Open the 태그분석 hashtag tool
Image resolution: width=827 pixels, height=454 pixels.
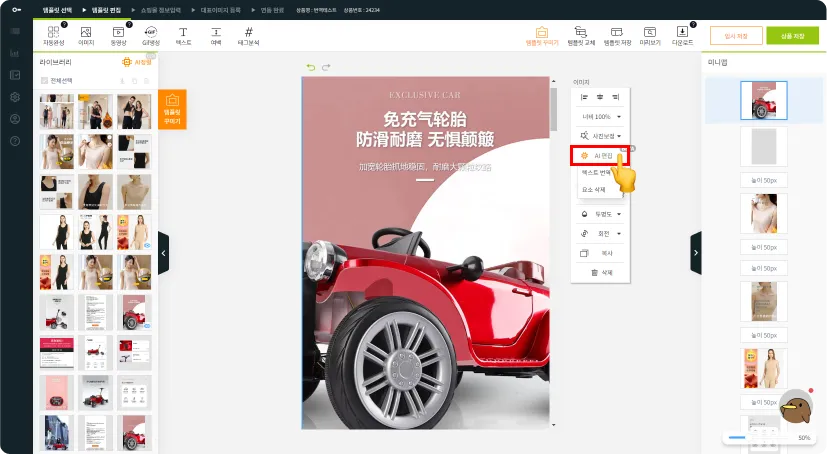click(x=248, y=35)
